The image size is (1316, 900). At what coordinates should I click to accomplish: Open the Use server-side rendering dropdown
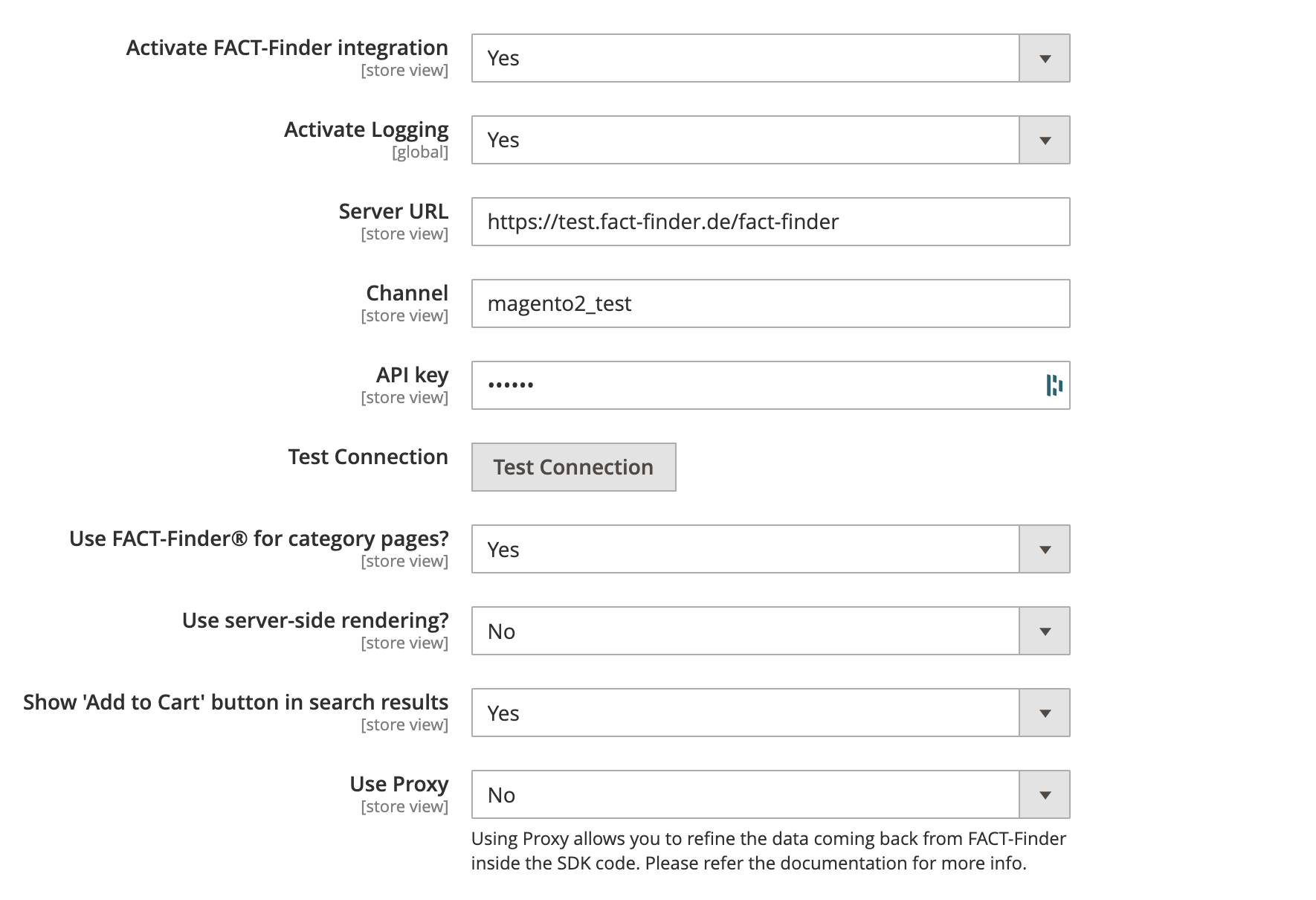(744, 630)
